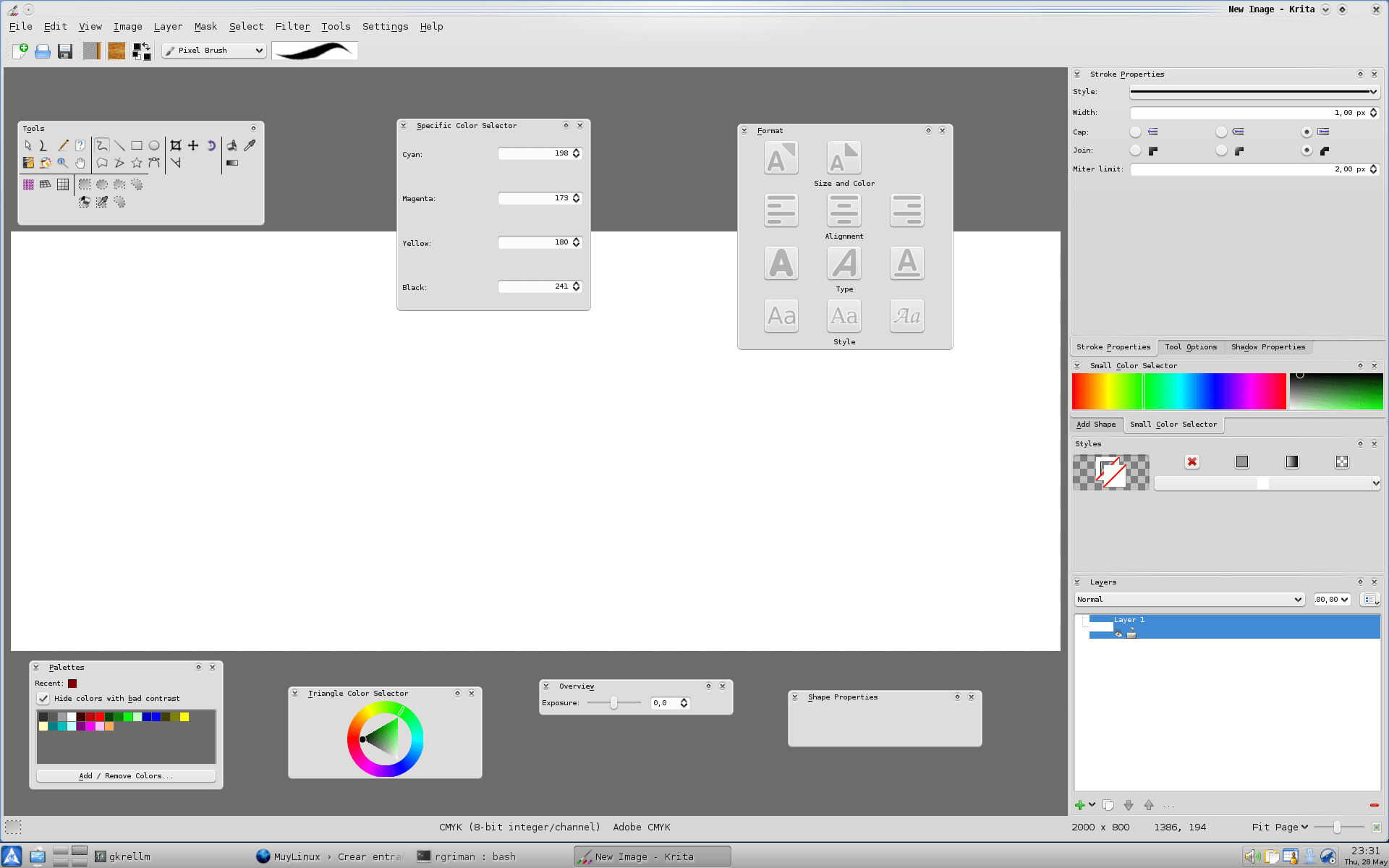Choose the middle Join style radio button
This screenshot has width=1389, height=868.
point(1221,150)
